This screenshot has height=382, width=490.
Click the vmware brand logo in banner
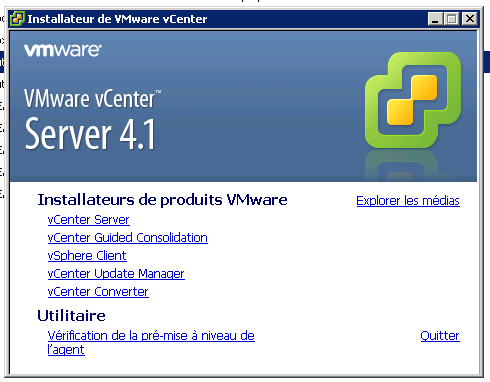tap(63, 50)
